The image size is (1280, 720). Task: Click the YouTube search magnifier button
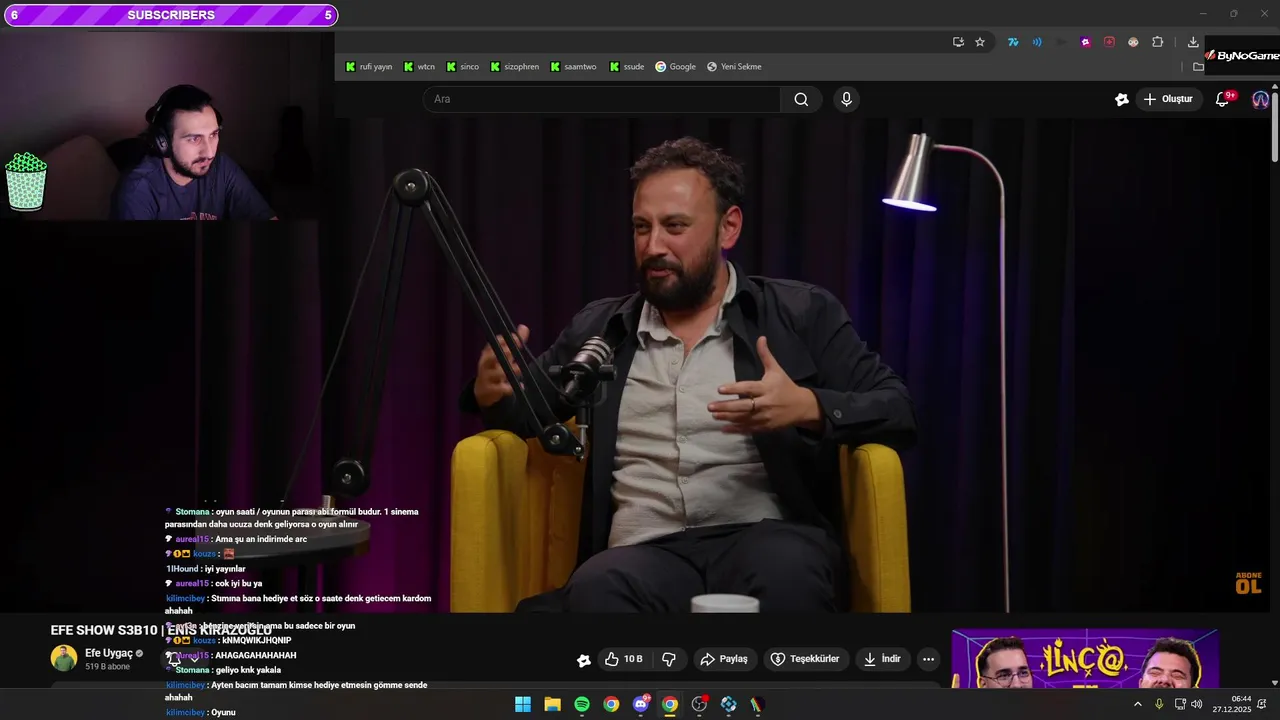click(801, 99)
